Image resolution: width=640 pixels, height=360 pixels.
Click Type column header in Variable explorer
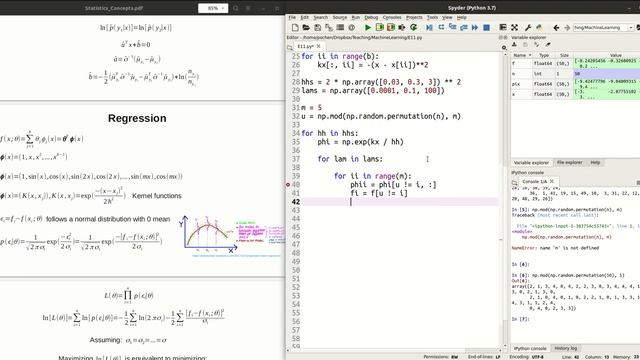[x=544, y=55]
